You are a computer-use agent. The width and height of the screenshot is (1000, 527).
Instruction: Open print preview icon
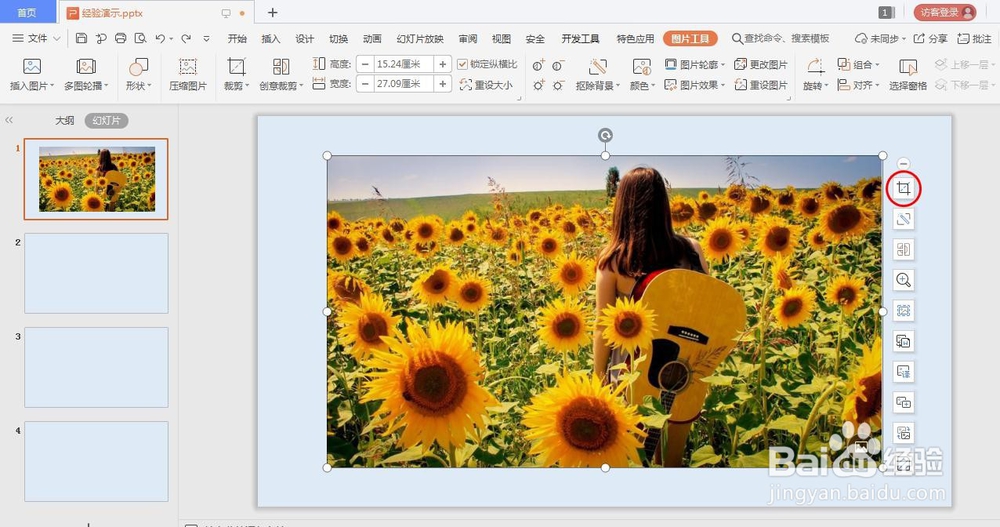(x=140, y=38)
